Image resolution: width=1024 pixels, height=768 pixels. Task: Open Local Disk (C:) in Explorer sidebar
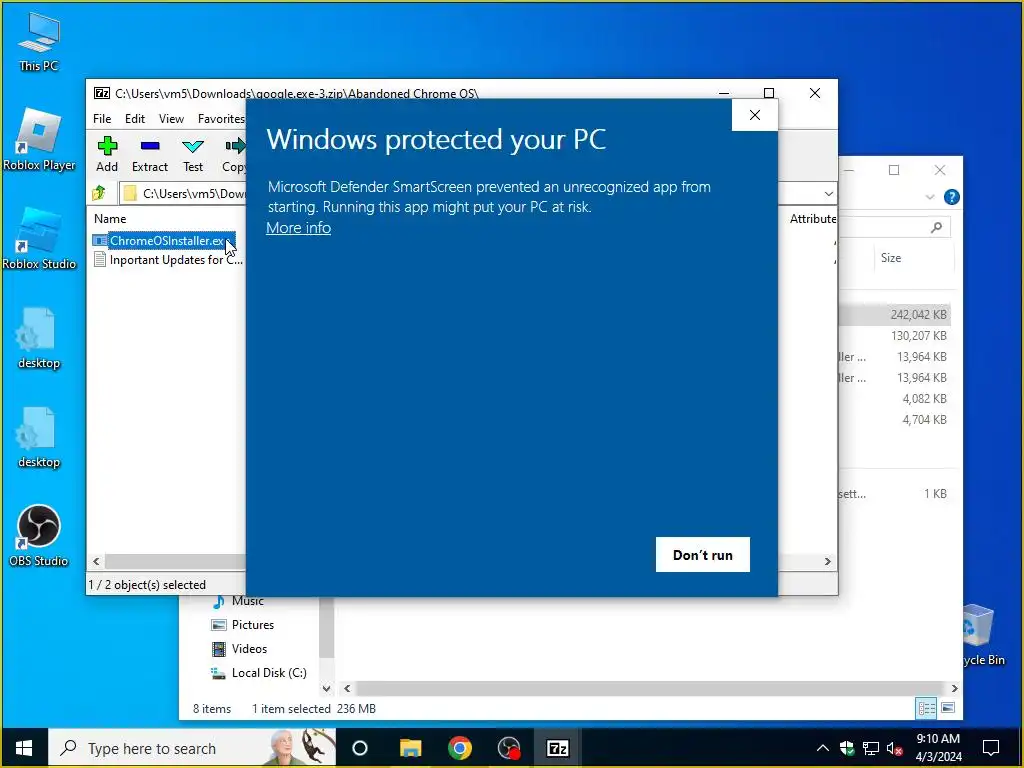point(259,673)
